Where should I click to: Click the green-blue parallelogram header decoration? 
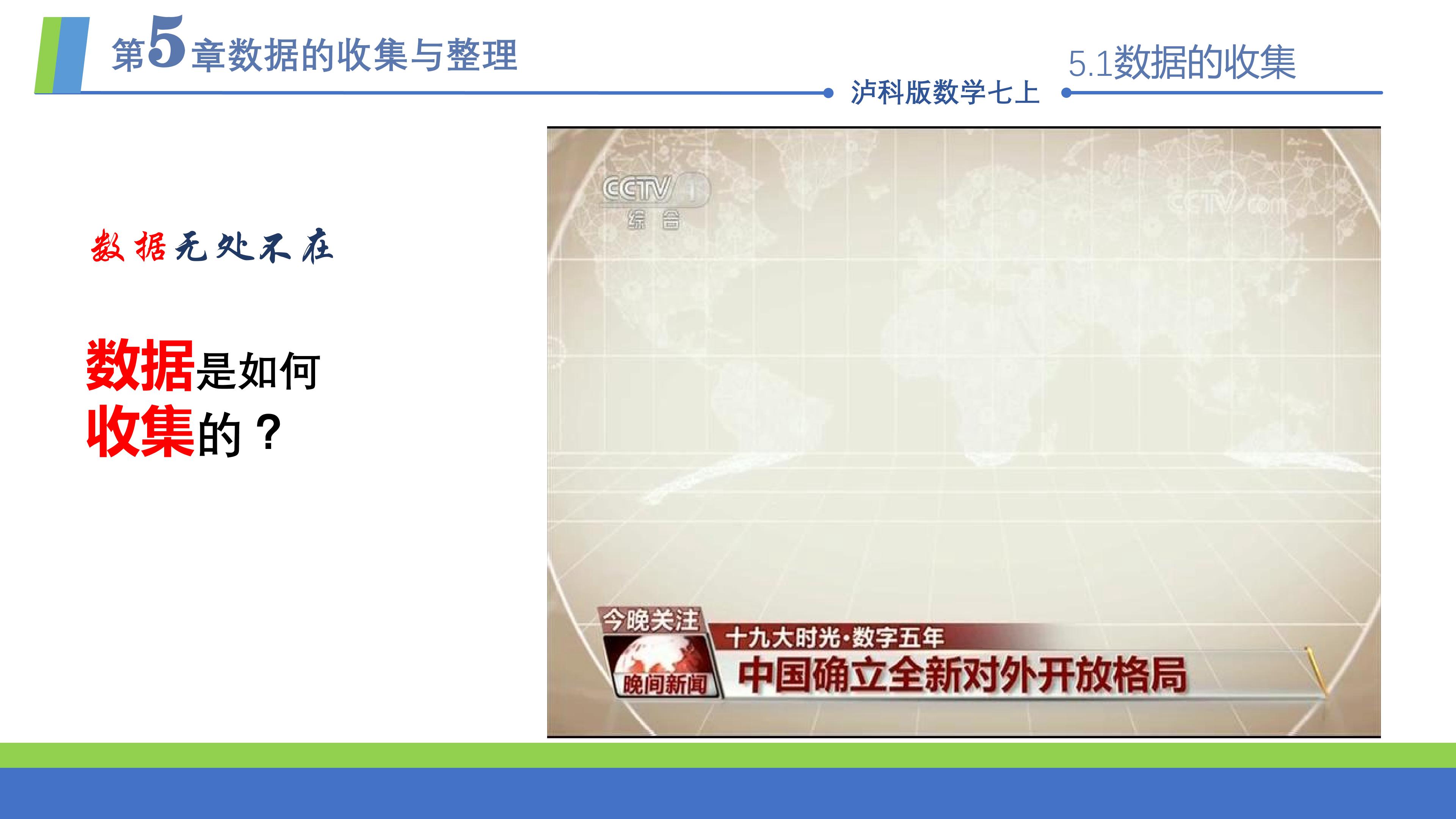[62, 55]
